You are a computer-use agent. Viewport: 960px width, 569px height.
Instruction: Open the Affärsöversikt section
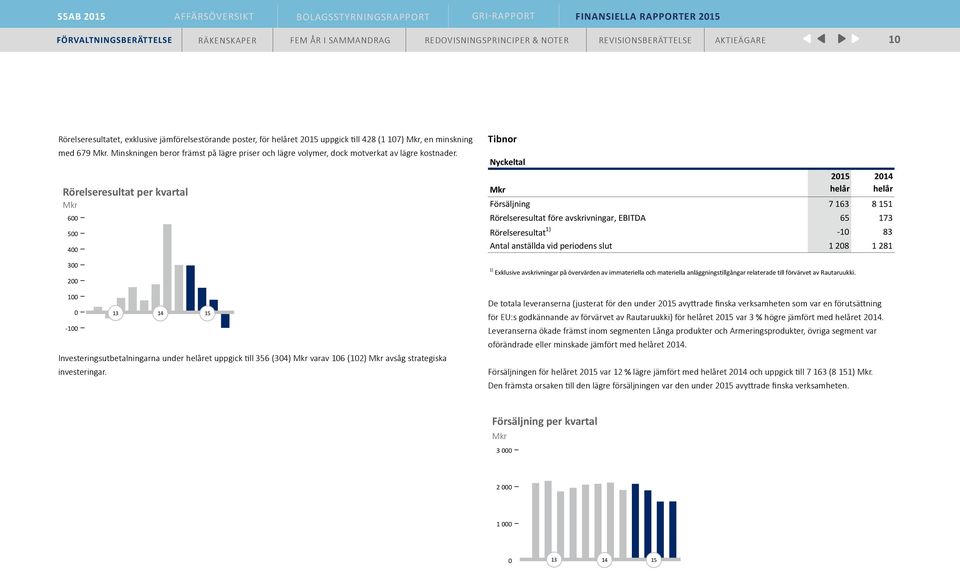214,17
